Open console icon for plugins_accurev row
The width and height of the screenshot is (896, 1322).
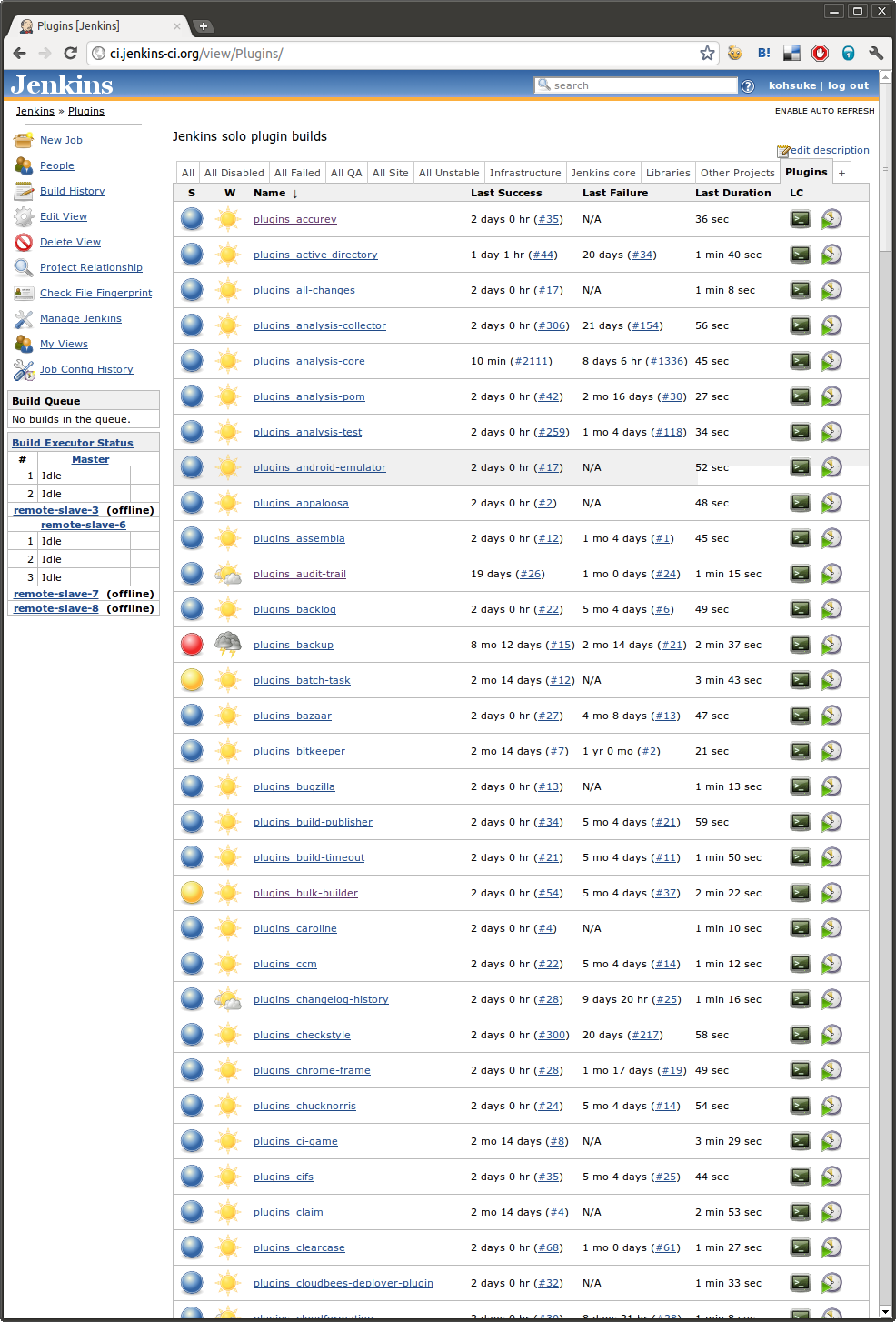[x=800, y=219]
